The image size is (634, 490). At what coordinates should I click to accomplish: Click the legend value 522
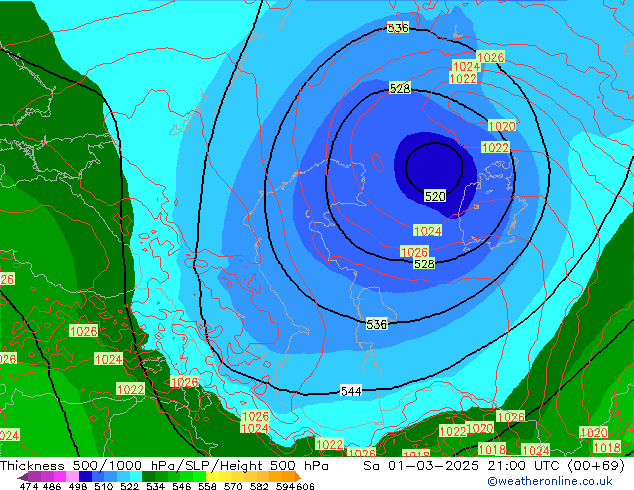pyautogui.click(x=129, y=486)
